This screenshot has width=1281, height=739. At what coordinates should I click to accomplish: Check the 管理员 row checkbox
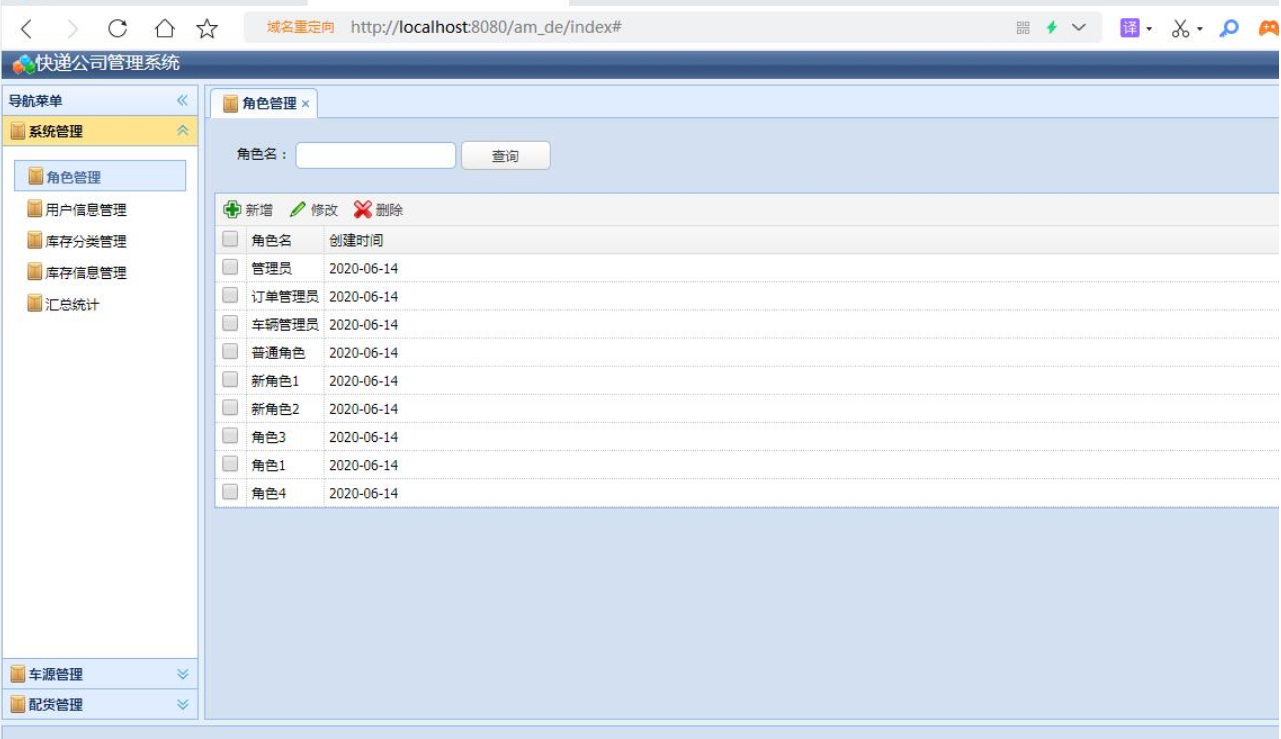pos(230,267)
